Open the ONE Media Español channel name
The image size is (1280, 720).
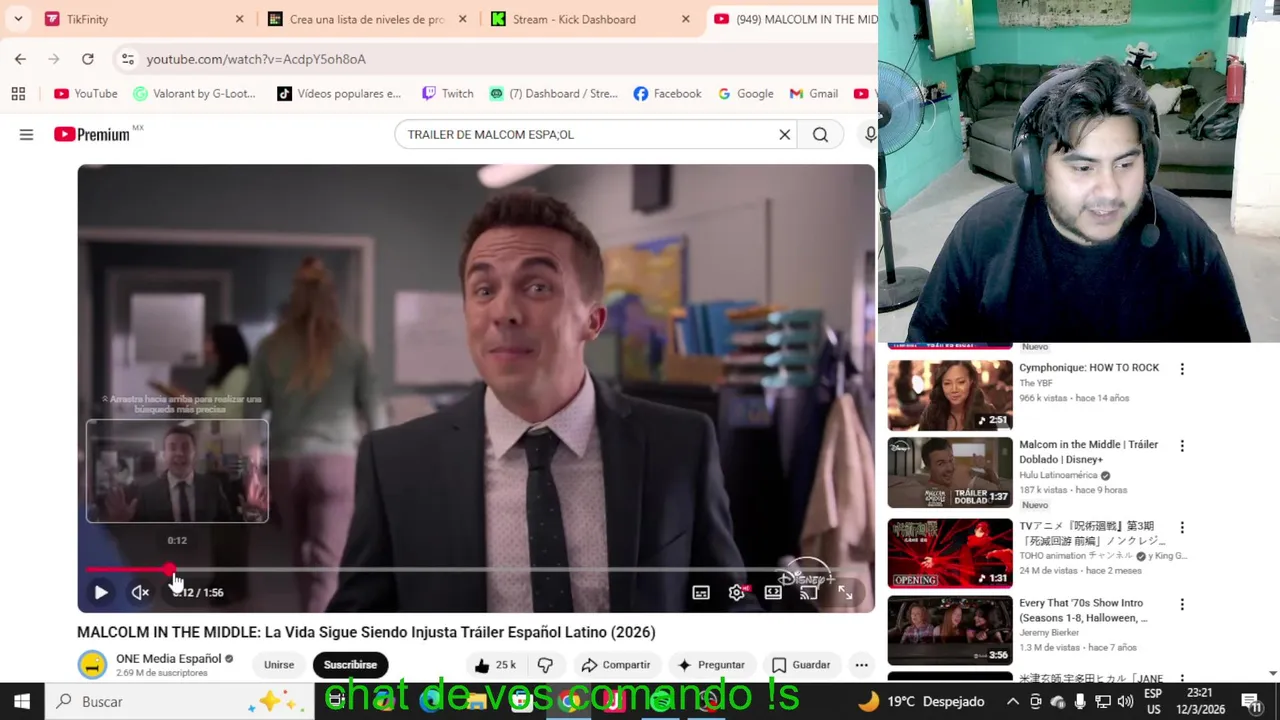[x=168, y=659]
